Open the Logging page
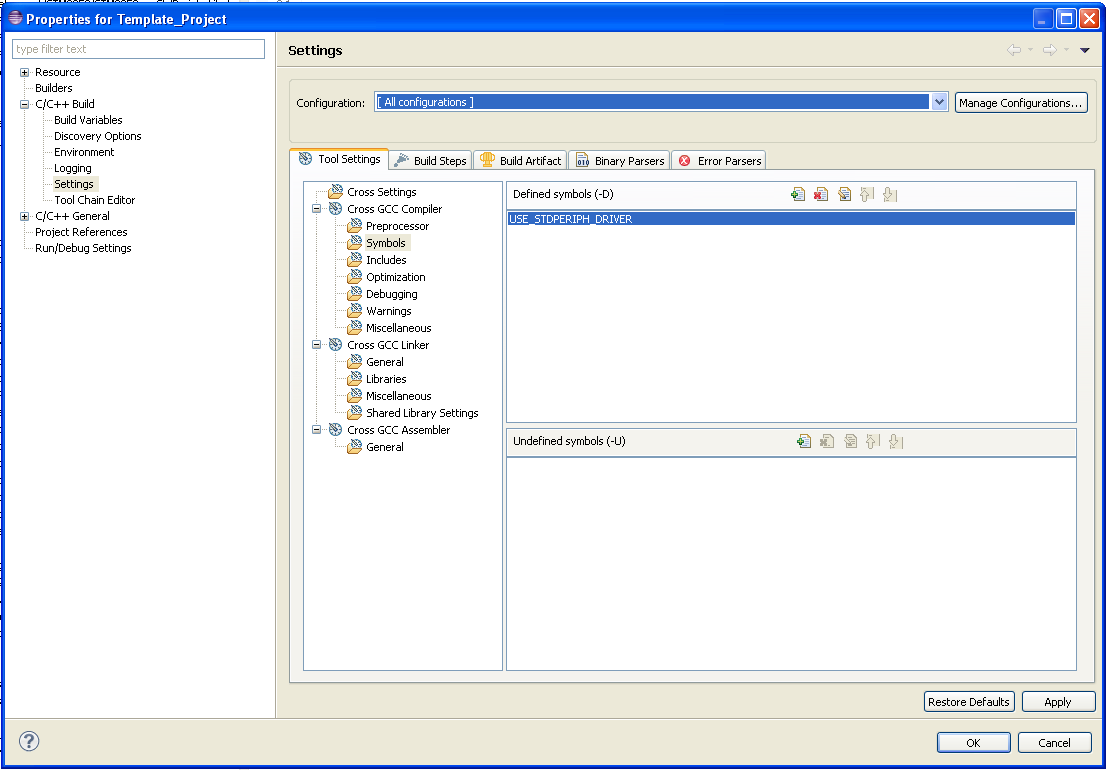 [73, 169]
